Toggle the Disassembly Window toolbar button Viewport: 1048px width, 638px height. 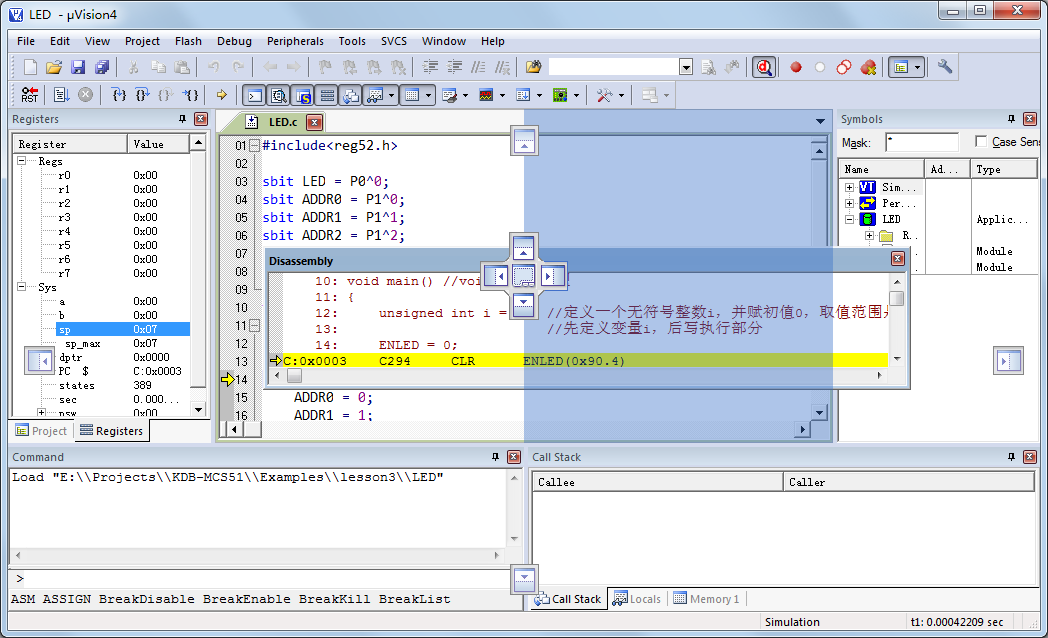(x=278, y=95)
